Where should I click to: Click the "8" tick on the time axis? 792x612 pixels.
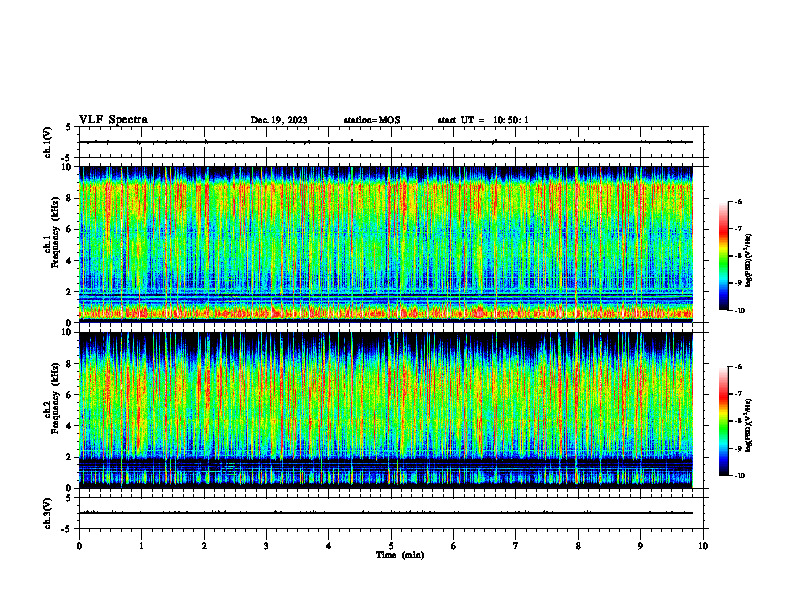click(x=578, y=546)
